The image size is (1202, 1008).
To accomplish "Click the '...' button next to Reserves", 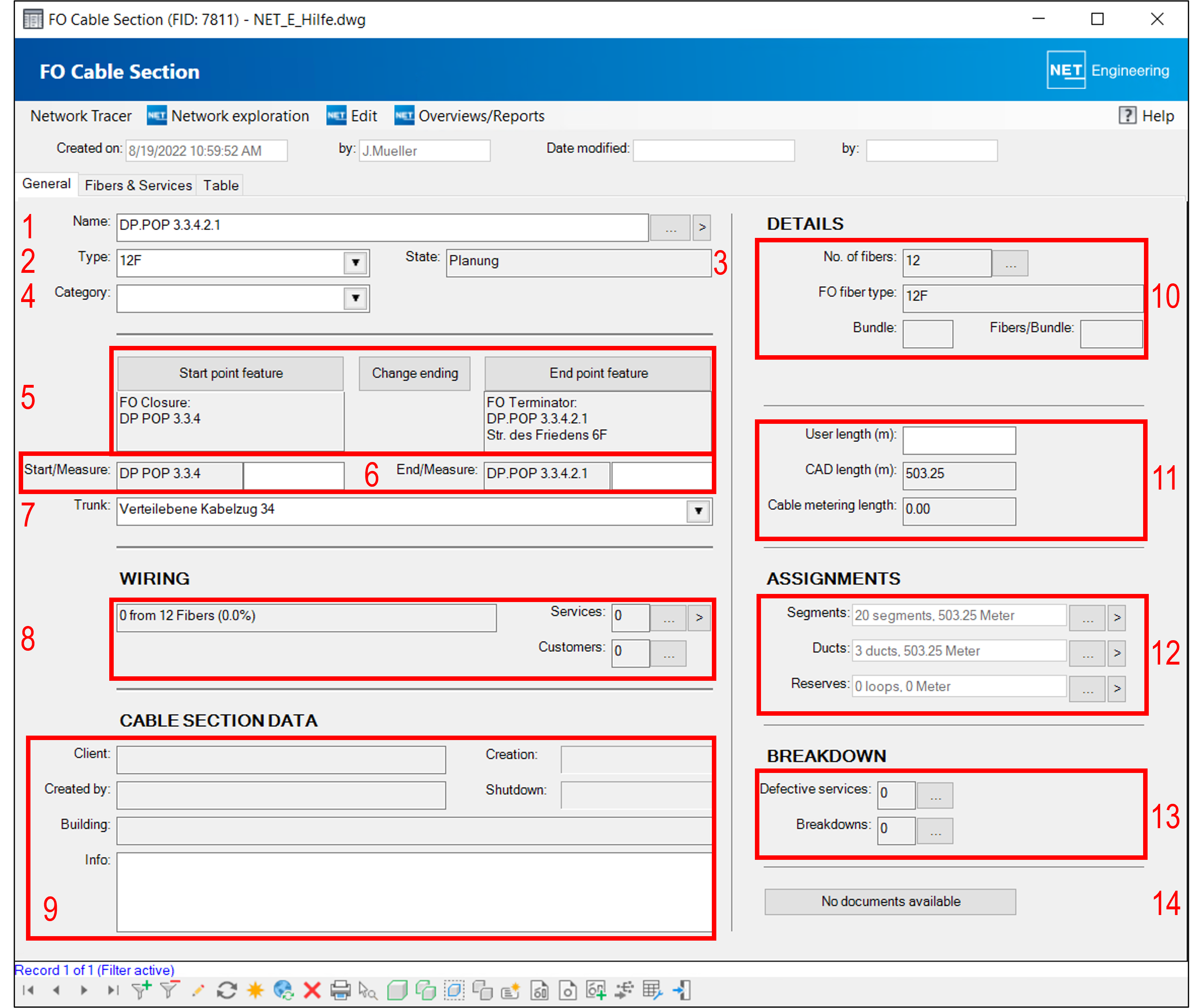I will coord(1087,689).
